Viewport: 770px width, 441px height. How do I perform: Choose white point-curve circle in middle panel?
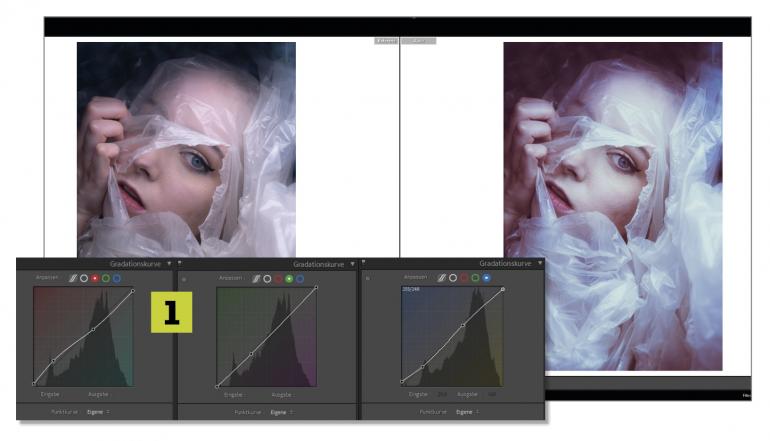[x=267, y=279]
